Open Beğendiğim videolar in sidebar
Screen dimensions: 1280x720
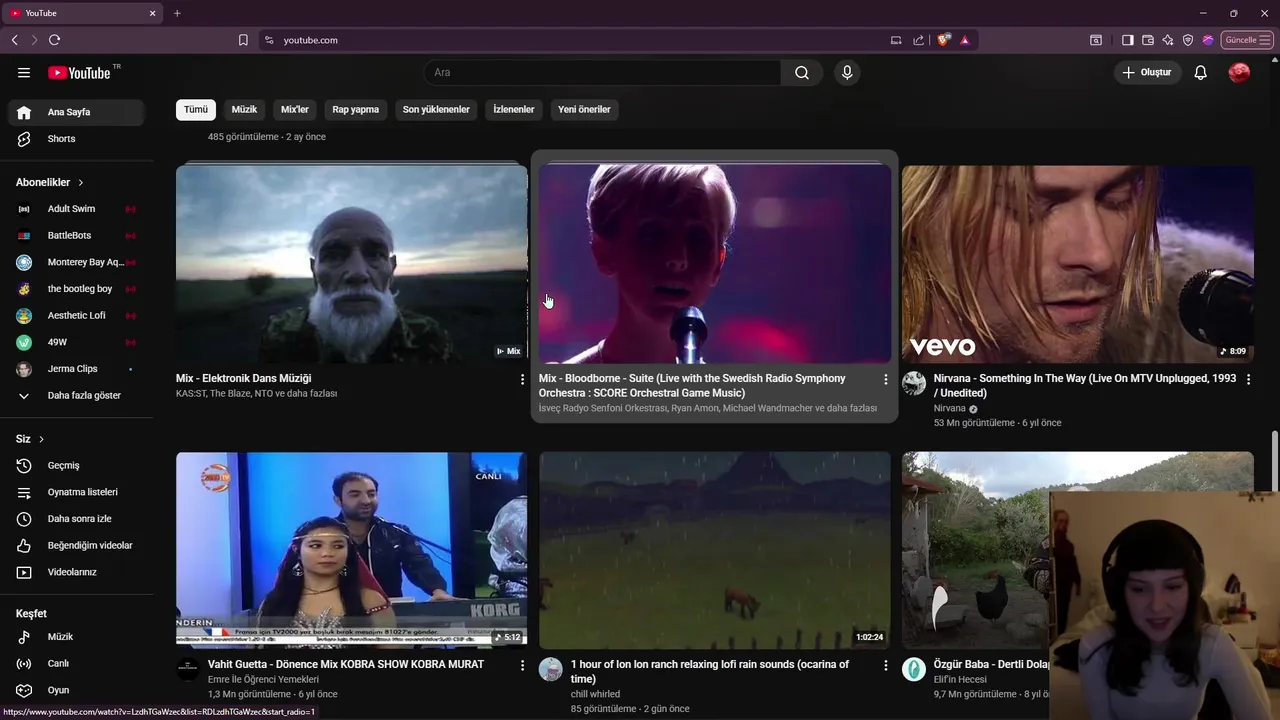point(76,545)
